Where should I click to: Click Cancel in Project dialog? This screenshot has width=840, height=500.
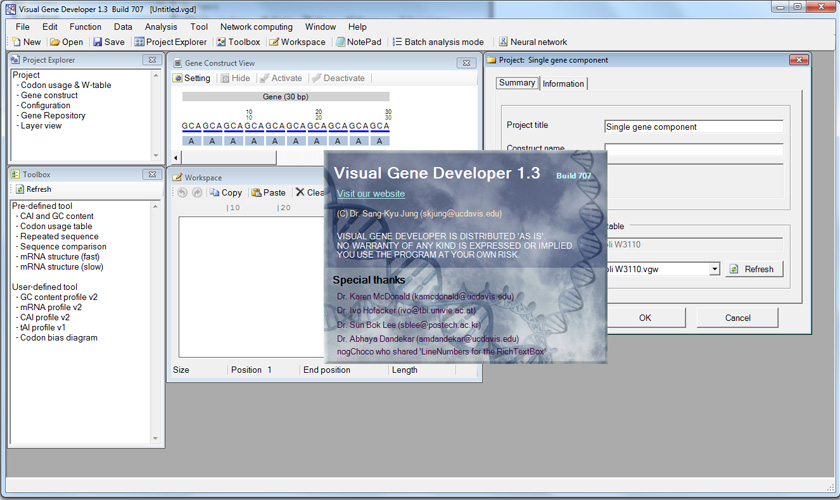point(738,318)
